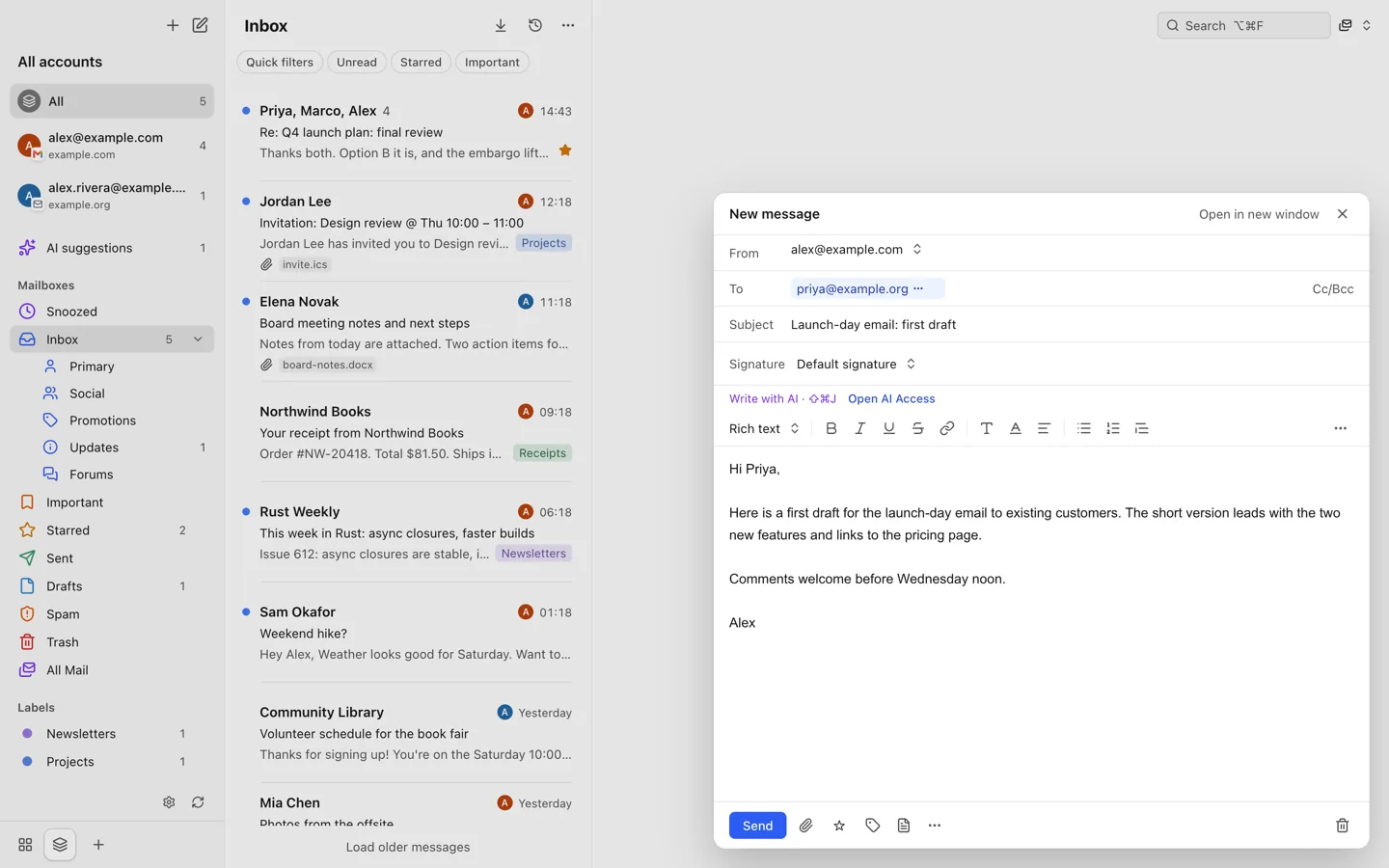Click the sparkle icon beside the paperclip
Screen dimensions: 1389x868
[839, 826]
